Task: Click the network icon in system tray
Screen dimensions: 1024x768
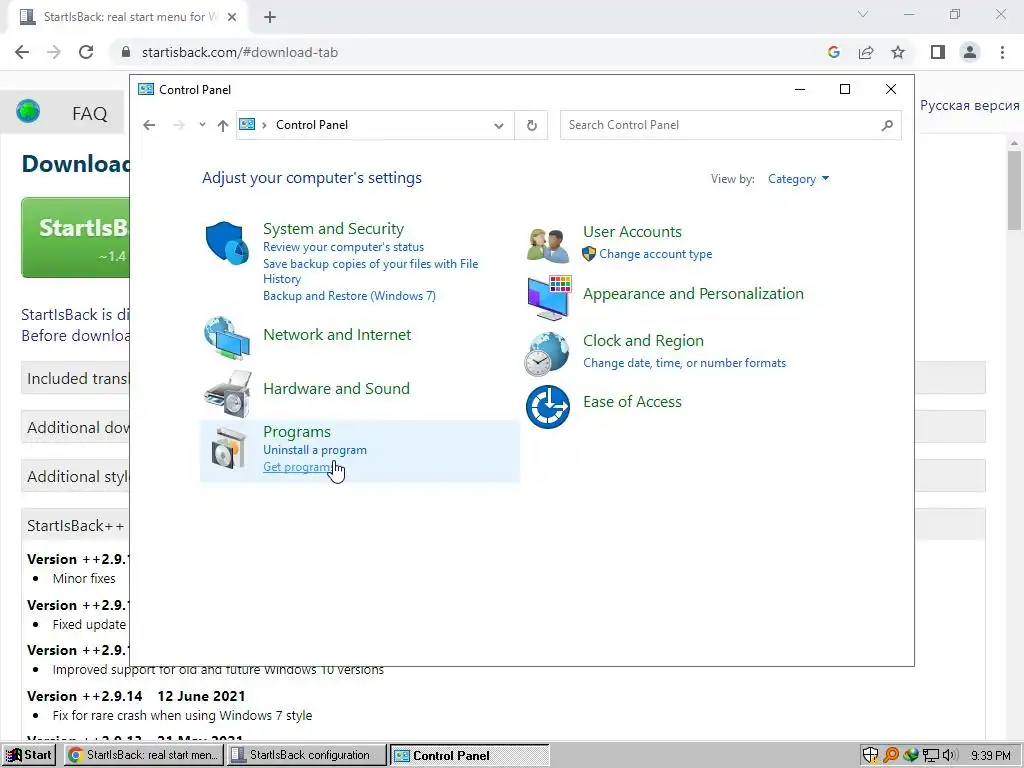Action: pos(931,756)
